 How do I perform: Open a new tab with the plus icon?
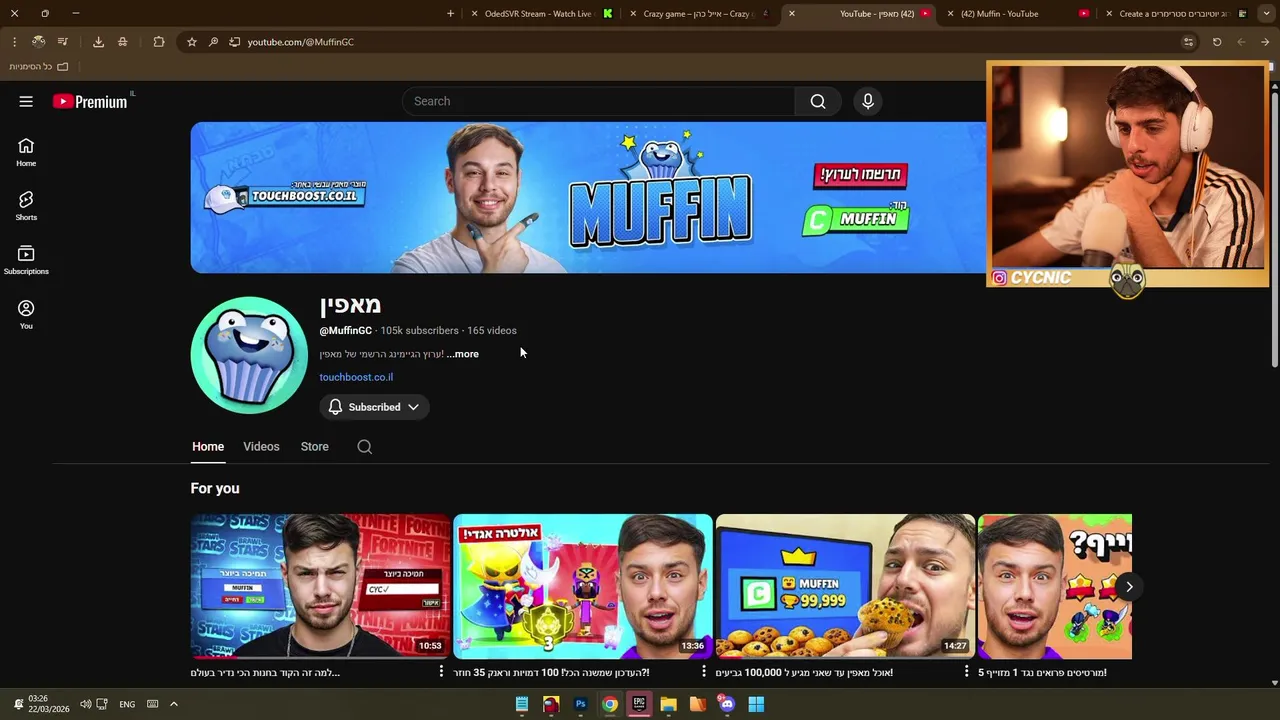(x=450, y=14)
